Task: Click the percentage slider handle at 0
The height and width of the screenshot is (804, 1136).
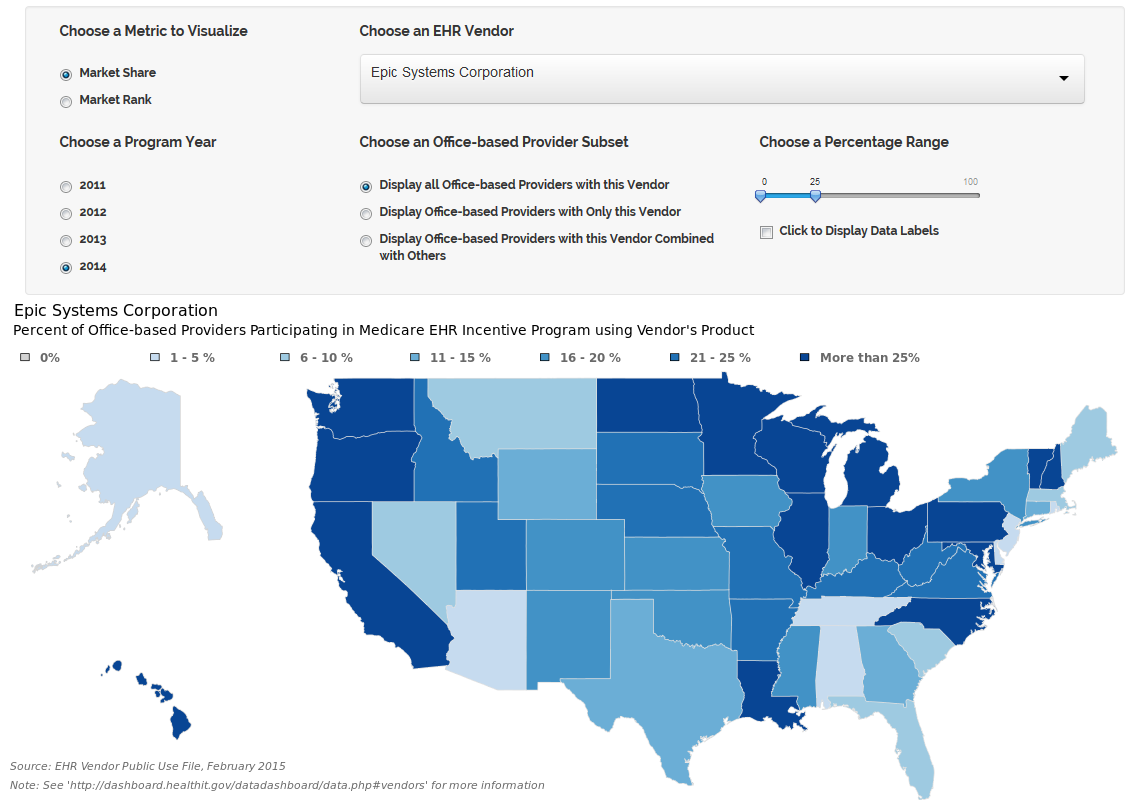Action: [760, 196]
